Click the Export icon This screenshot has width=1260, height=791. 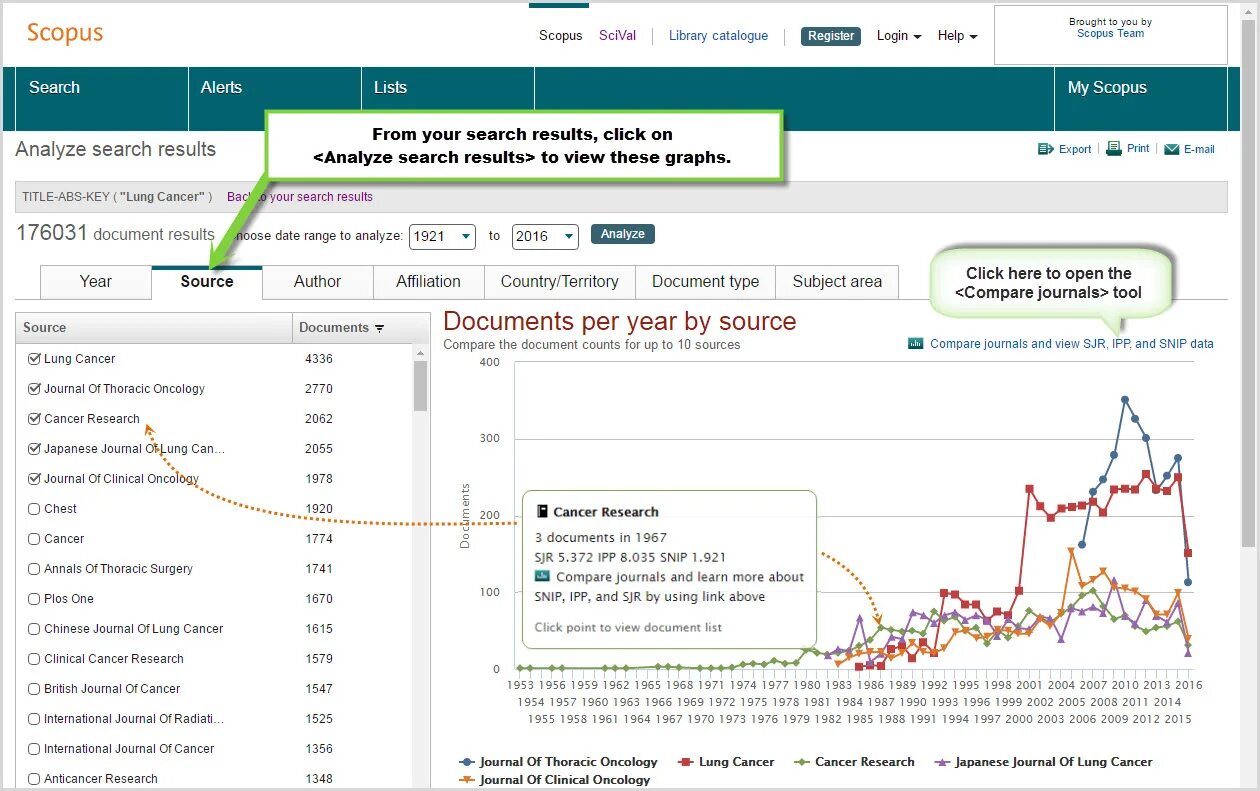coord(1046,149)
